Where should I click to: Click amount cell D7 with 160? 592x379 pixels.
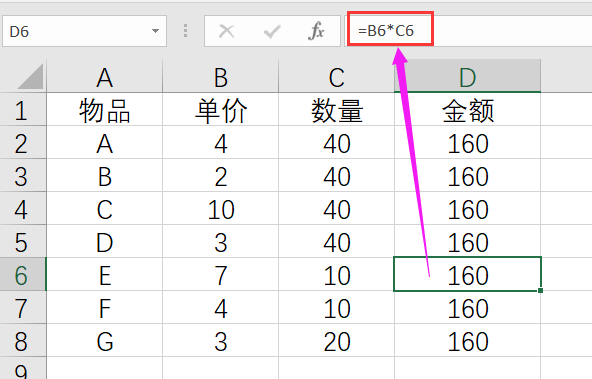[467, 308]
